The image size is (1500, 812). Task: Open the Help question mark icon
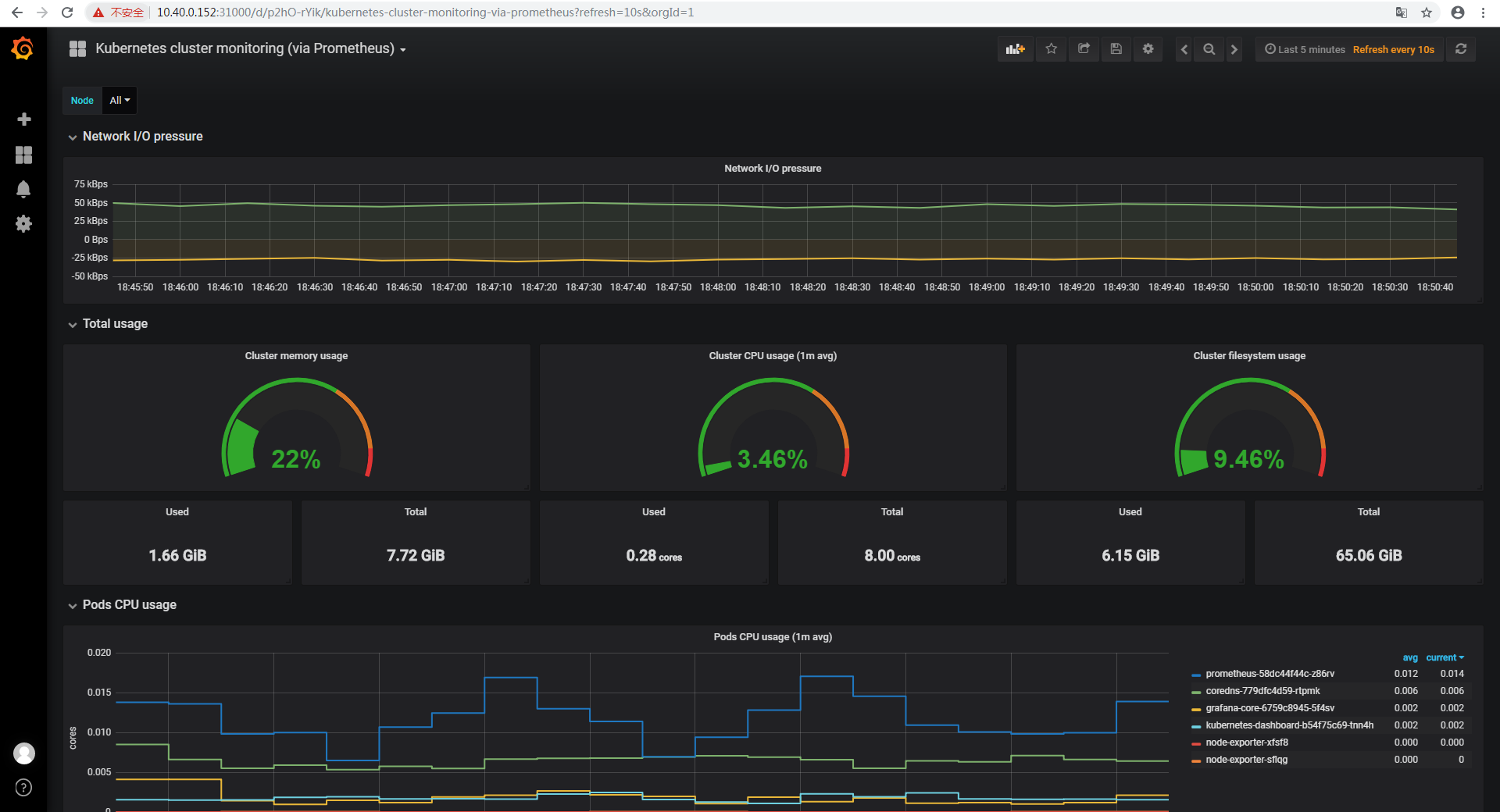pyautogui.click(x=24, y=788)
